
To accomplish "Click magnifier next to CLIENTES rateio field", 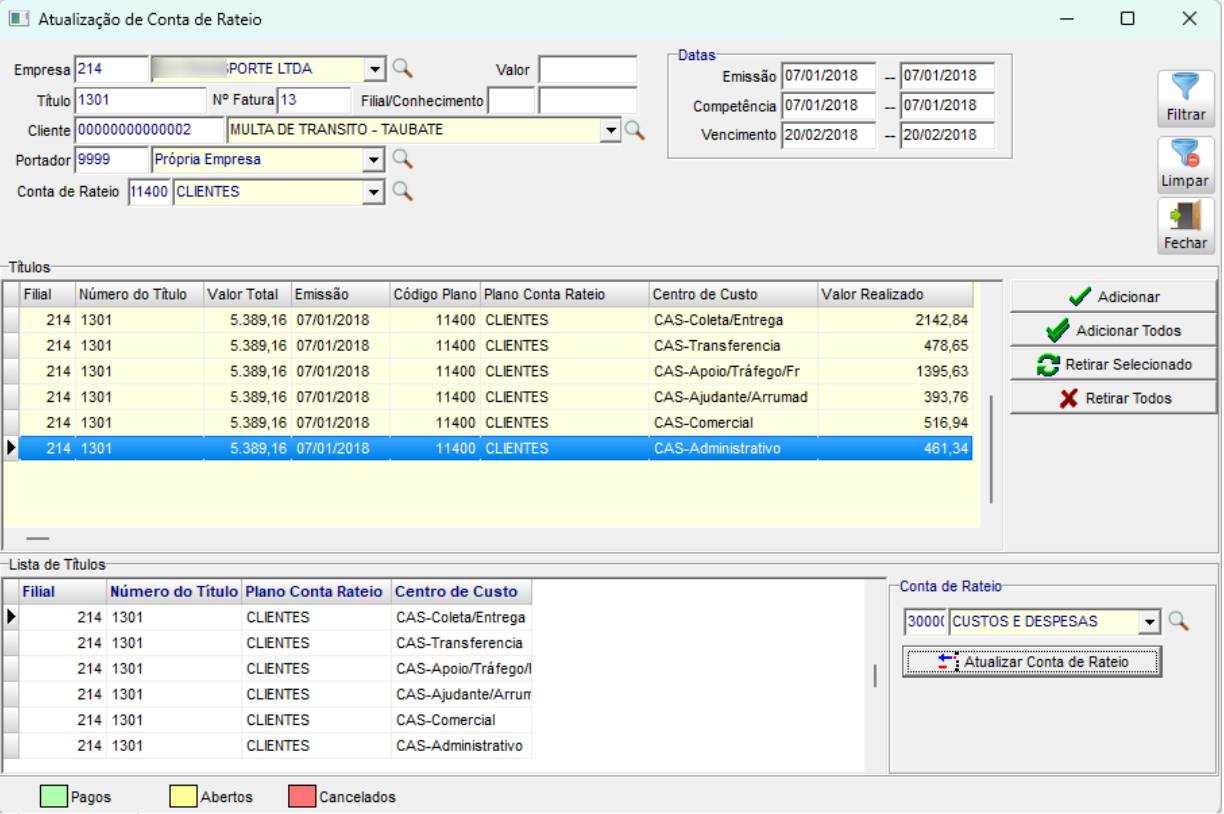I will coord(402,191).
